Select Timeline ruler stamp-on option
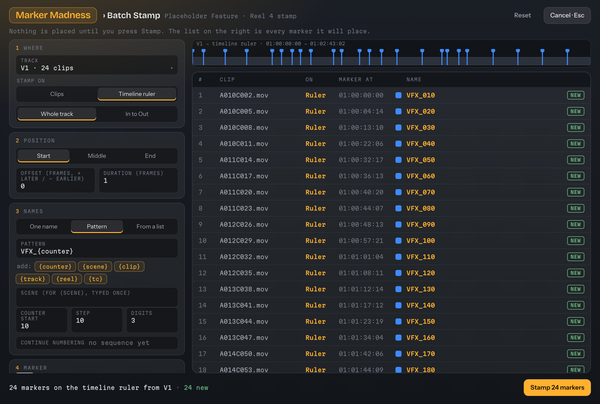 click(137, 94)
